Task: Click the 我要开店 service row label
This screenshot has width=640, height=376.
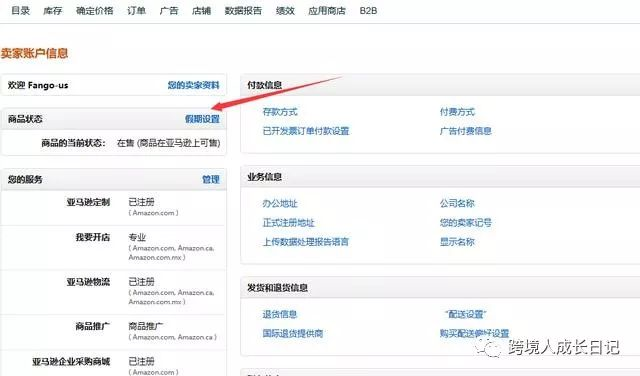Action: (x=93, y=237)
